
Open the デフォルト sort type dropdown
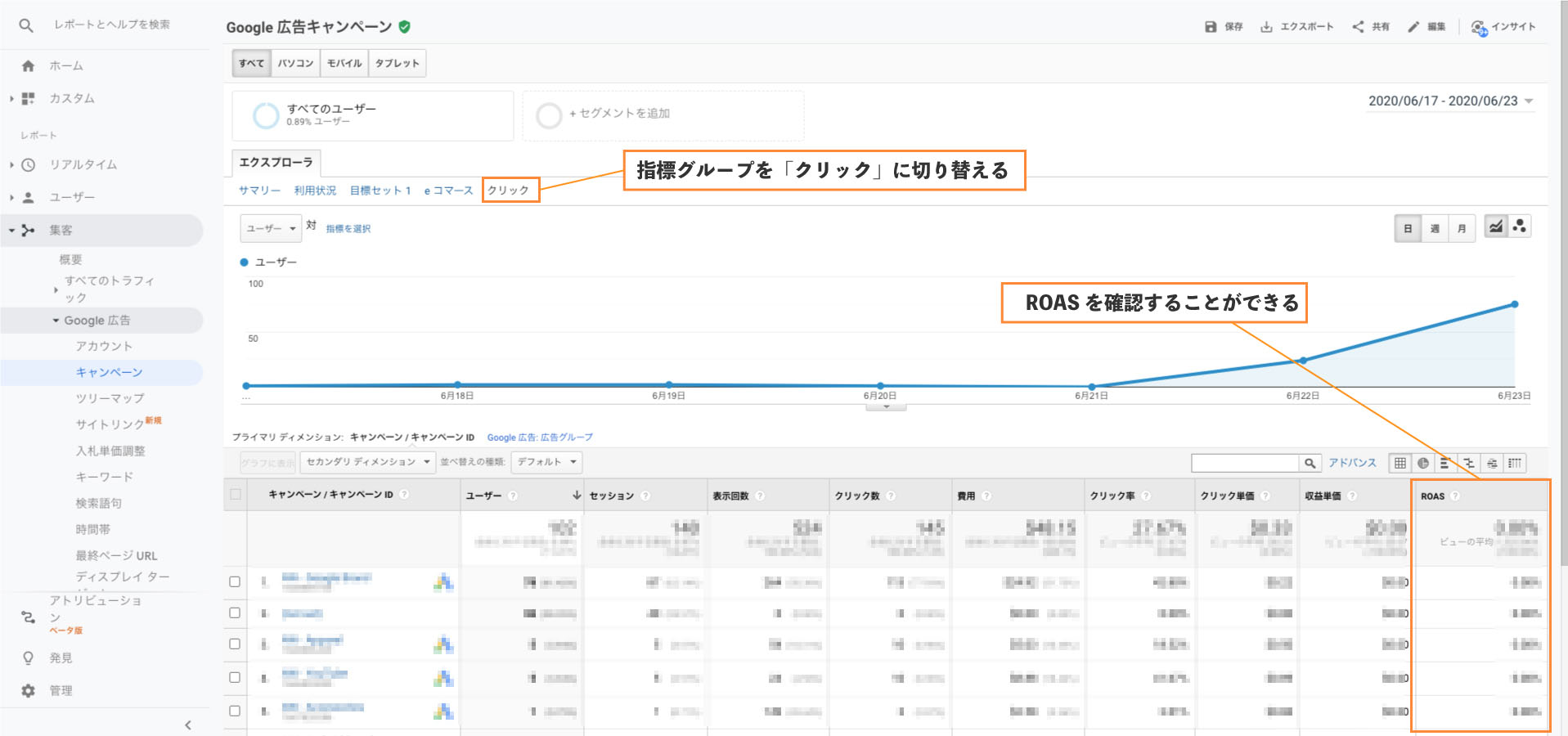pyautogui.click(x=546, y=462)
